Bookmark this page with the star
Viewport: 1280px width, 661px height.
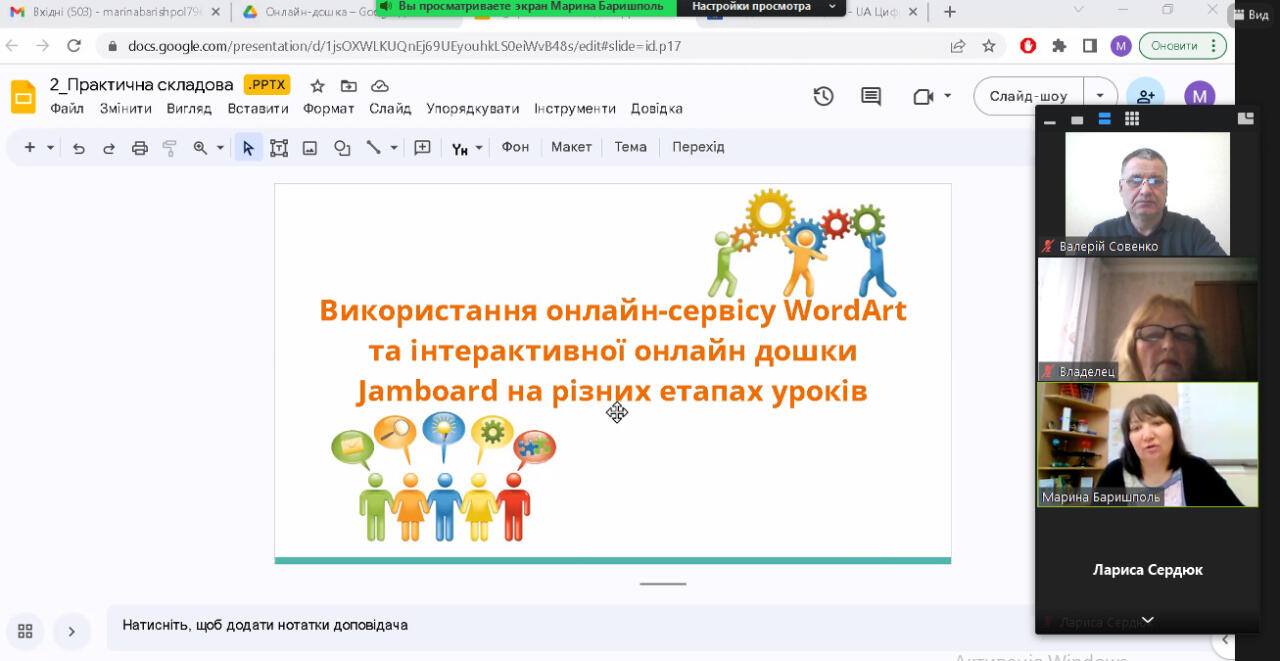(x=989, y=46)
